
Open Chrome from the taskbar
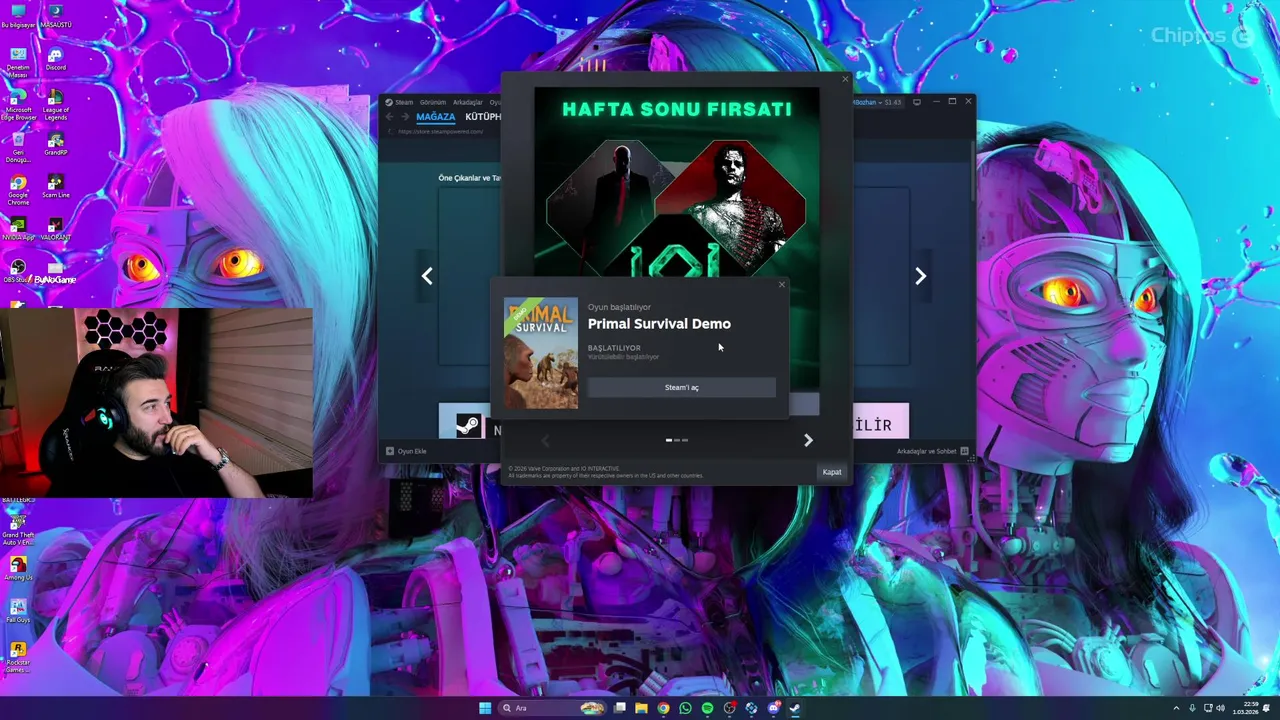point(663,708)
